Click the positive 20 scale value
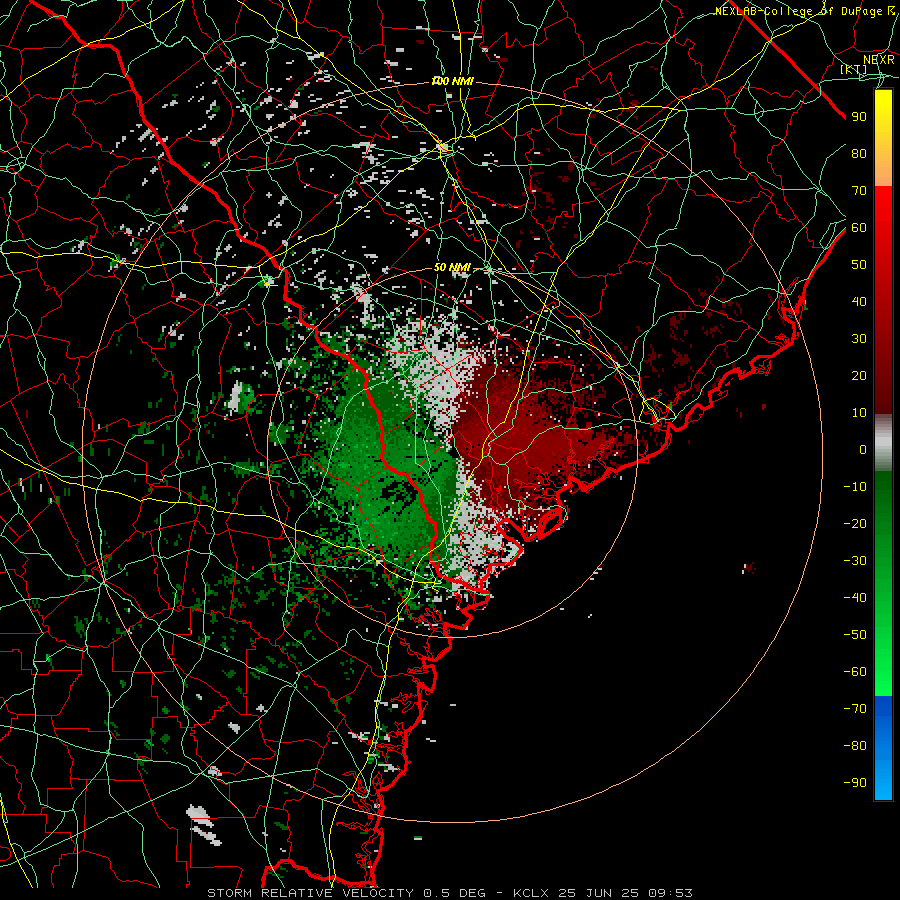 pos(859,375)
